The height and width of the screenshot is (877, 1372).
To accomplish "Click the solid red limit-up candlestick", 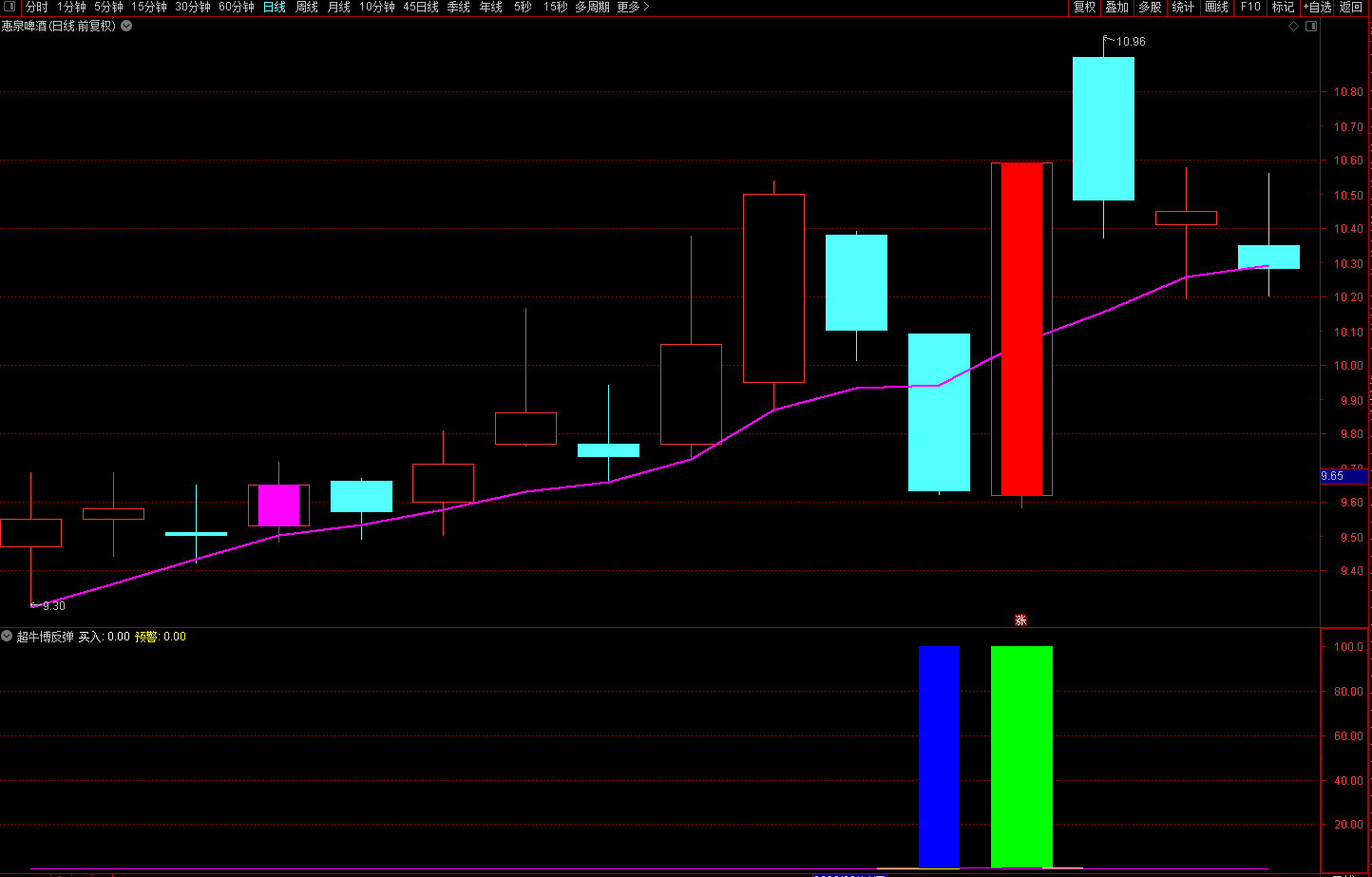I will 1021,329.
